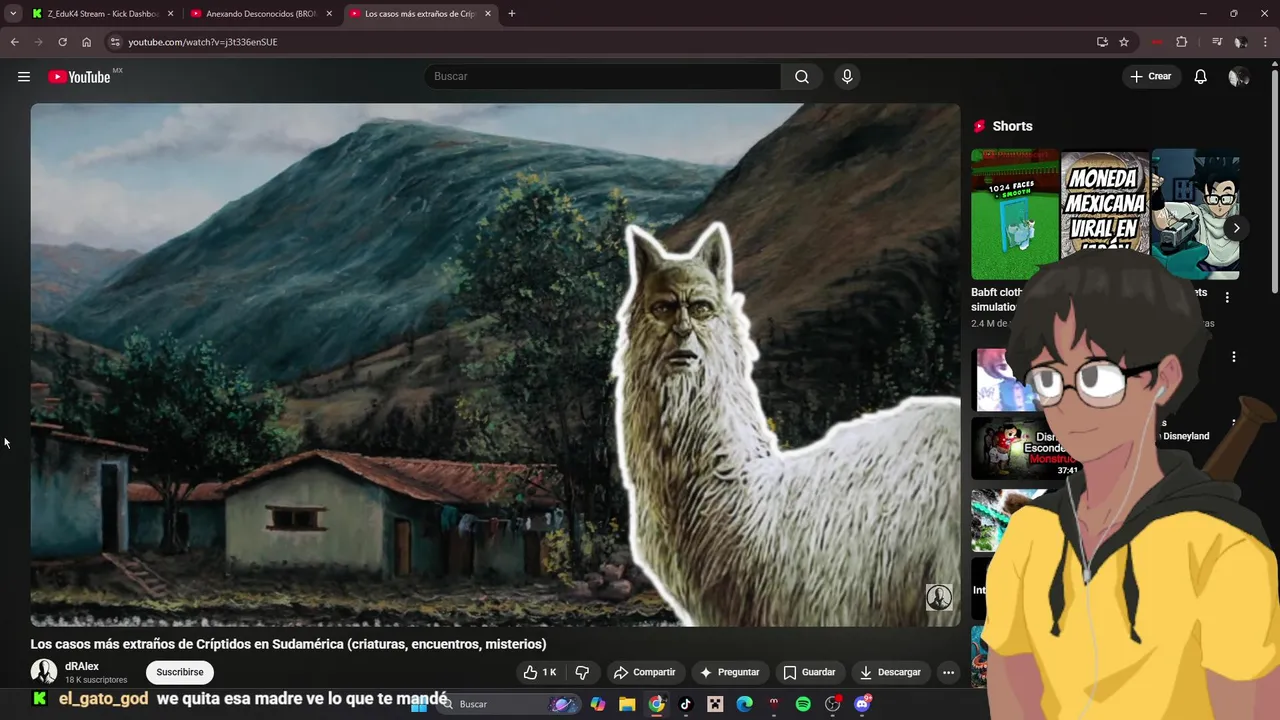Open Minecraft creeper icon in taskbar
The width and height of the screenshot is (1280, 720).
(x=715, y=704)
